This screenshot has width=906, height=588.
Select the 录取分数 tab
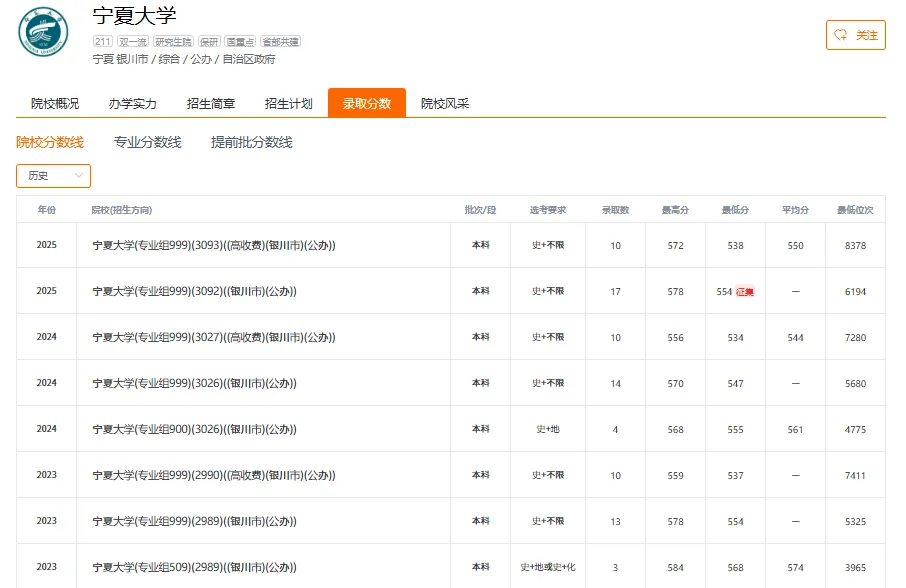pos(367,103)
